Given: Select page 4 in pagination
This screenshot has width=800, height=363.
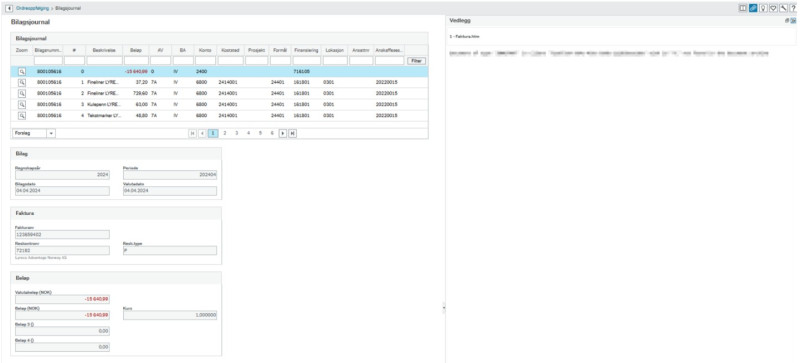Looking at the screenshot, I should (248, 133).
